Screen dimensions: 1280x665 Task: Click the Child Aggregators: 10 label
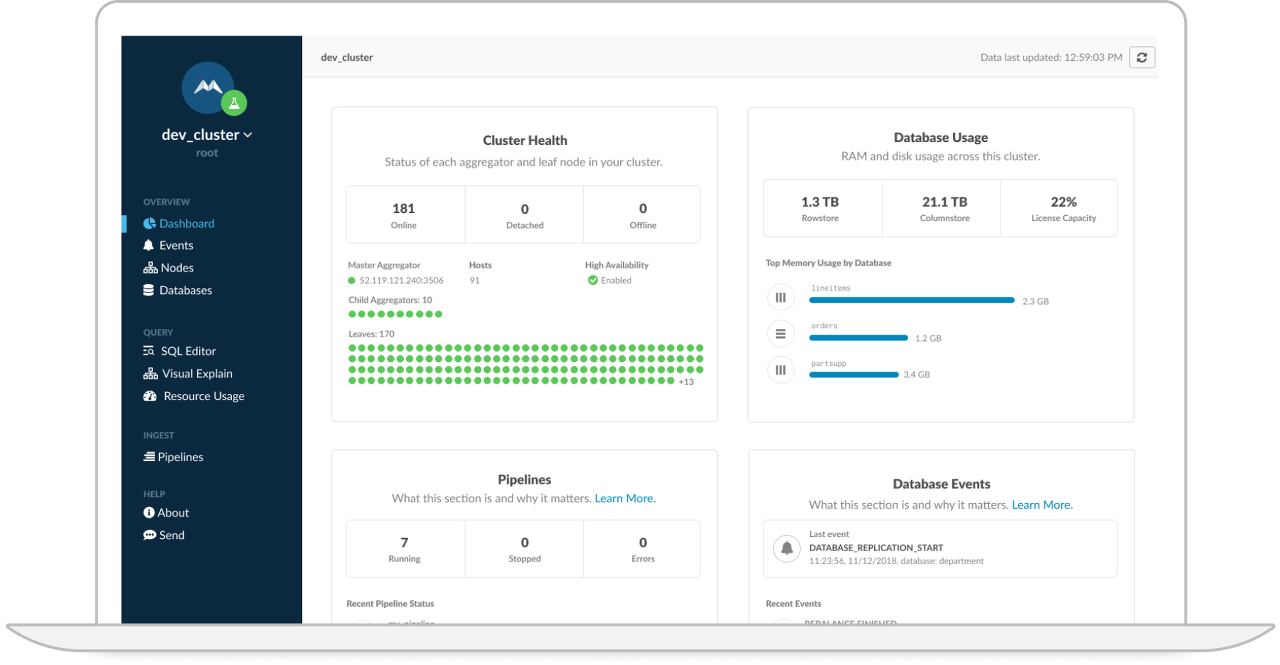pyautogui.click(x=390, y=300)
